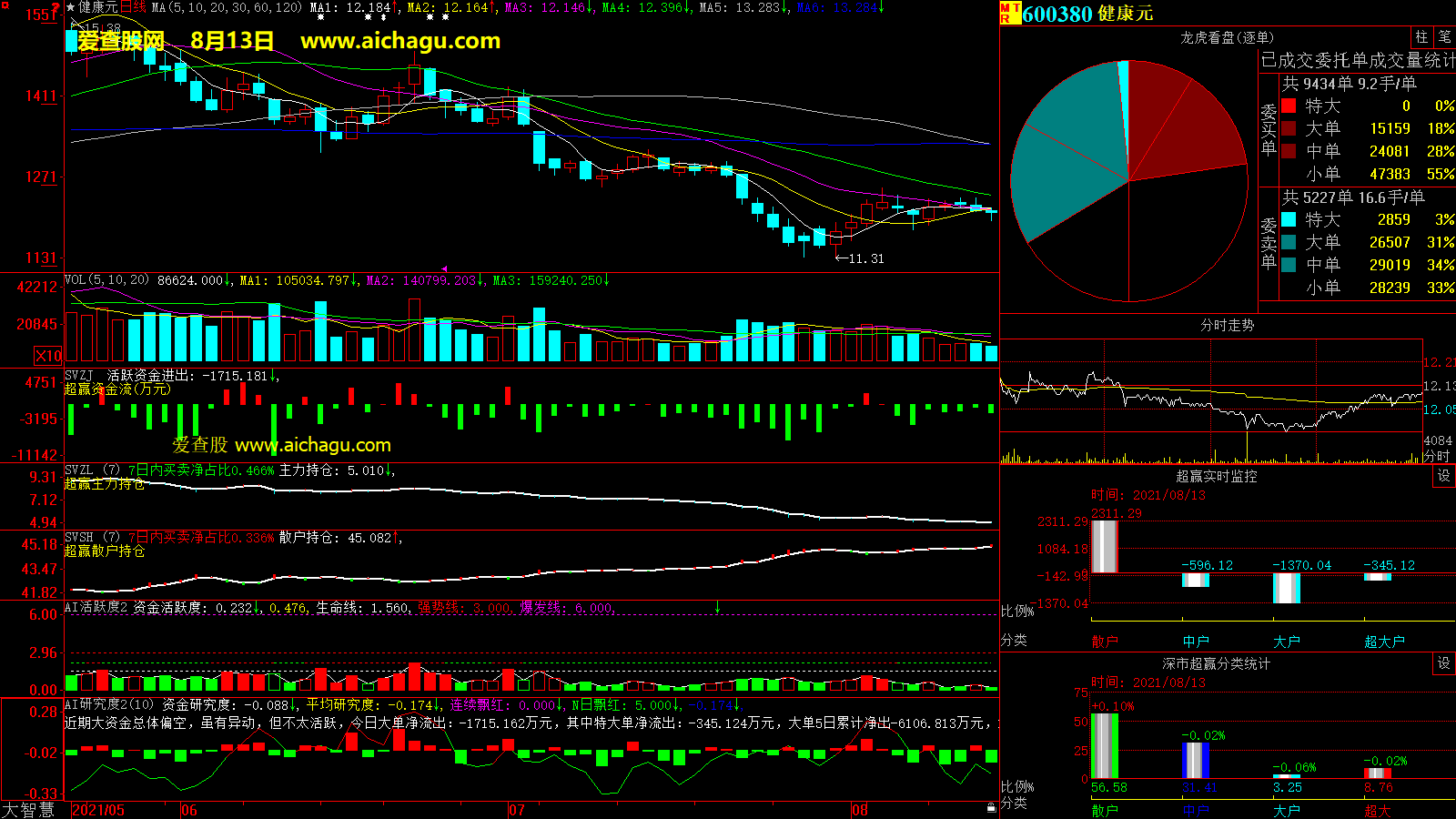The height and width of the screenshot is (819, 1456).
Task: Switch 龙虎看盘 to 柱 bar view
Action: [x=1421, y=37]
